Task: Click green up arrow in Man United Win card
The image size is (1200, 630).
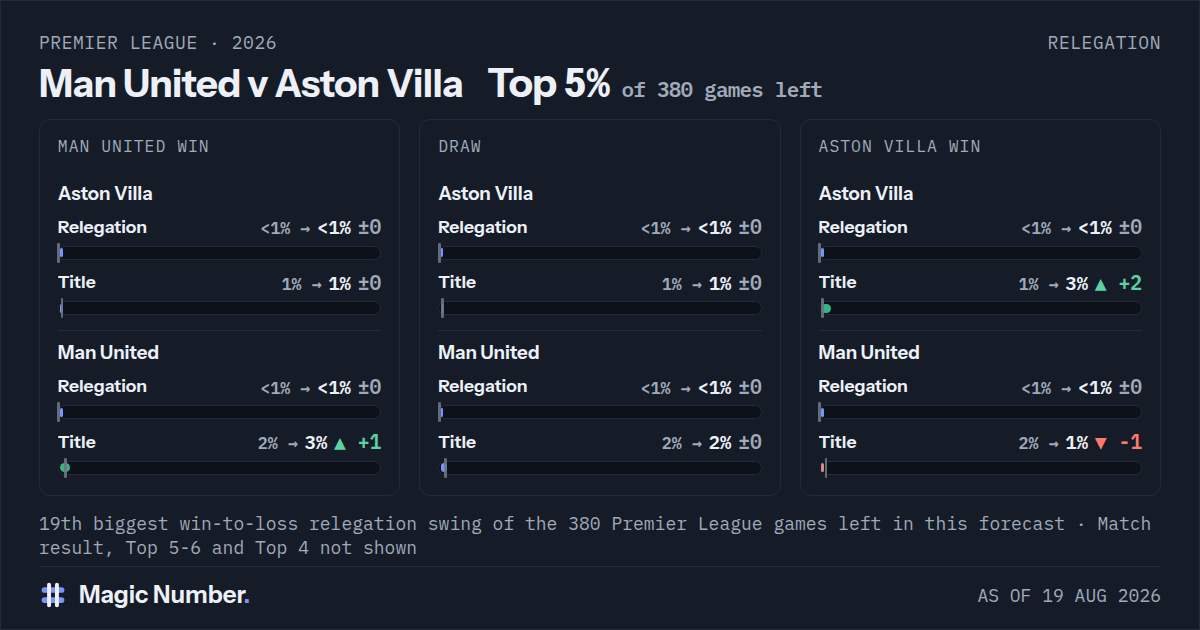Action: click(340, 443)
